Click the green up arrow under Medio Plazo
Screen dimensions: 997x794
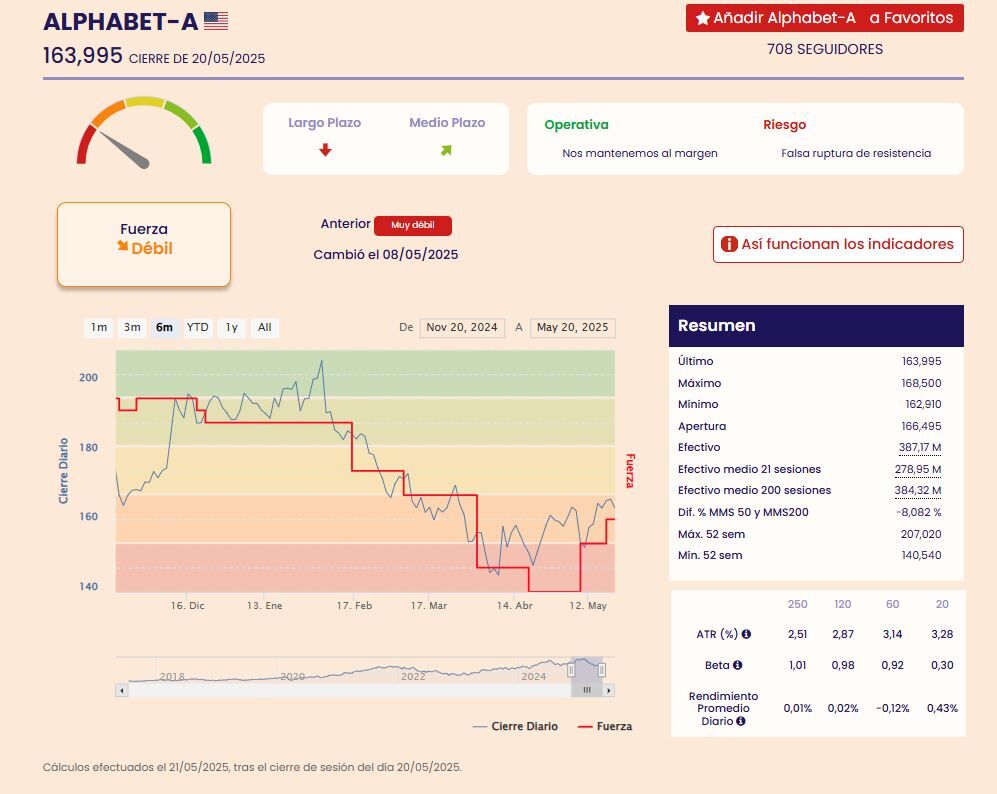446,151
